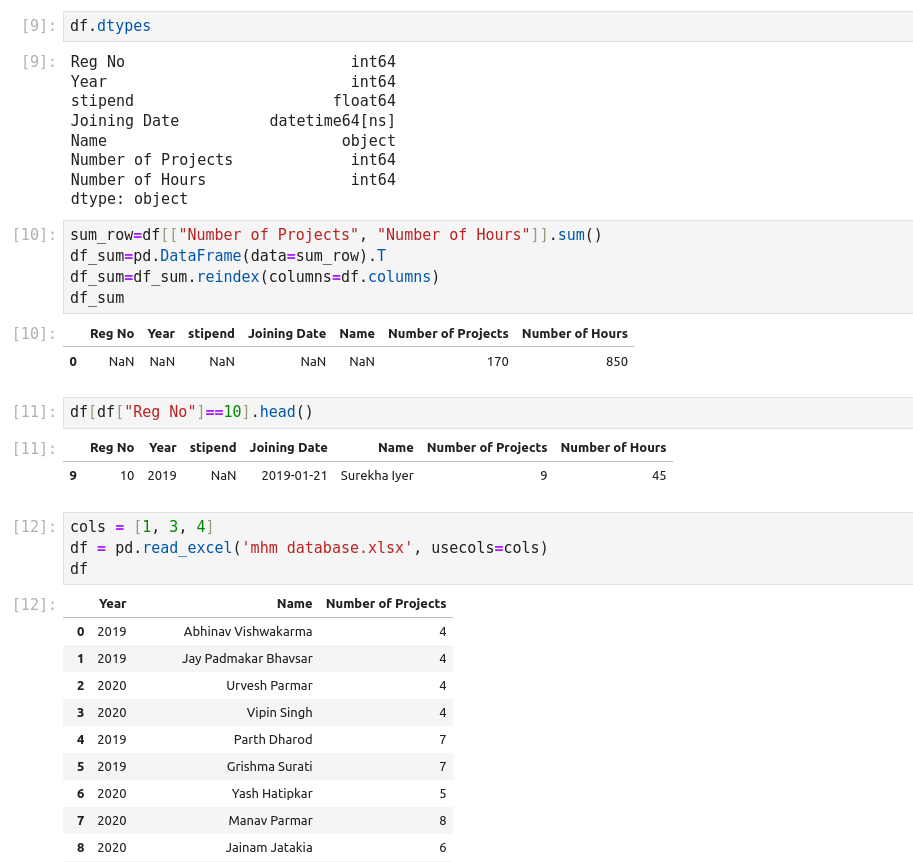Screen dimensions: 913x862
Task: Click the [12] input prompt label
Action: [34, 527]
